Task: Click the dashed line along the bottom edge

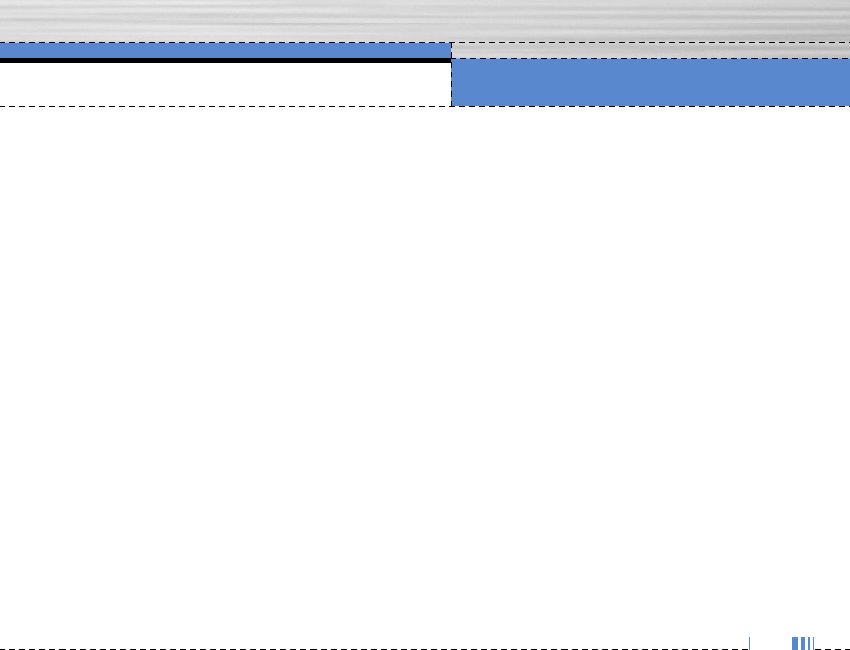Action: point(374,649)
